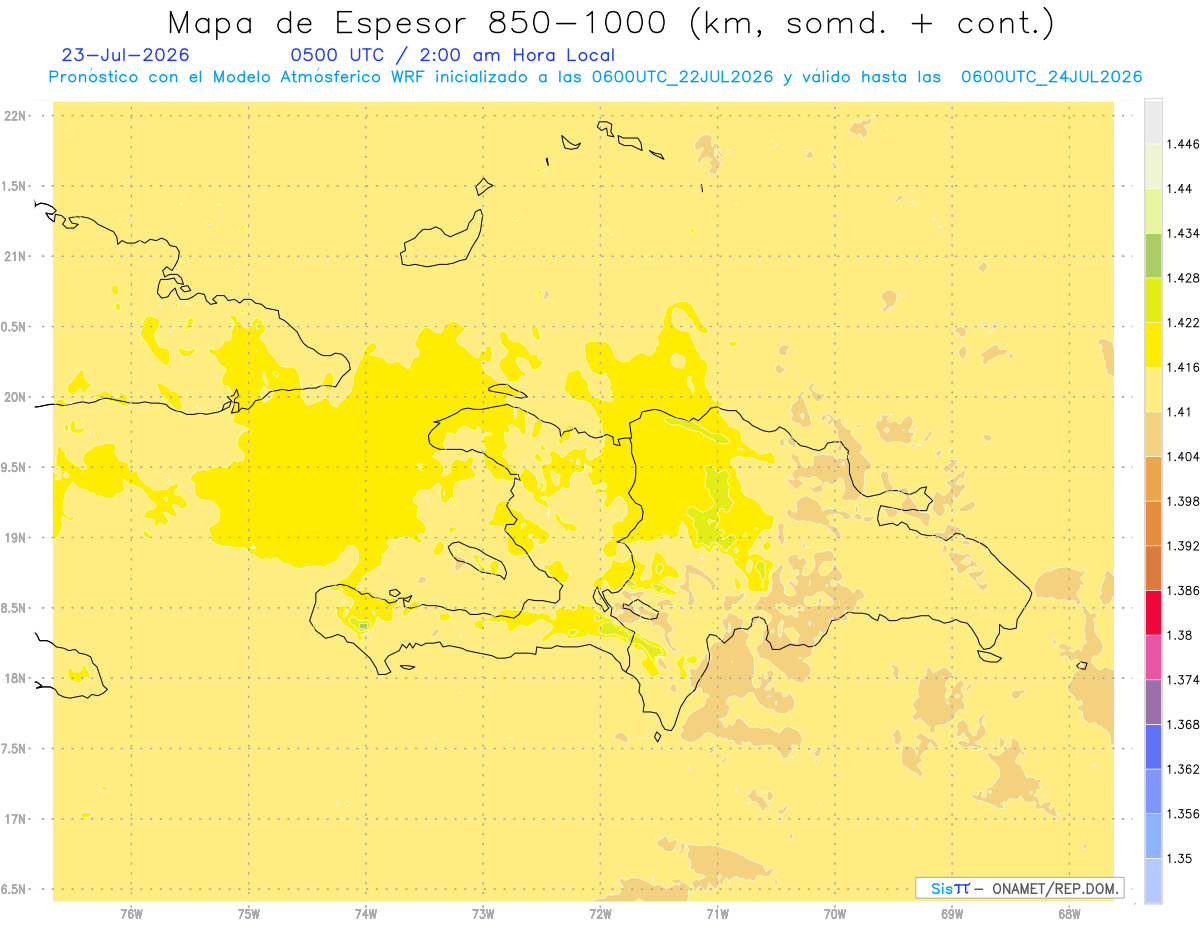
Task: Click the legend value '1.434'
Action: 1182,233
